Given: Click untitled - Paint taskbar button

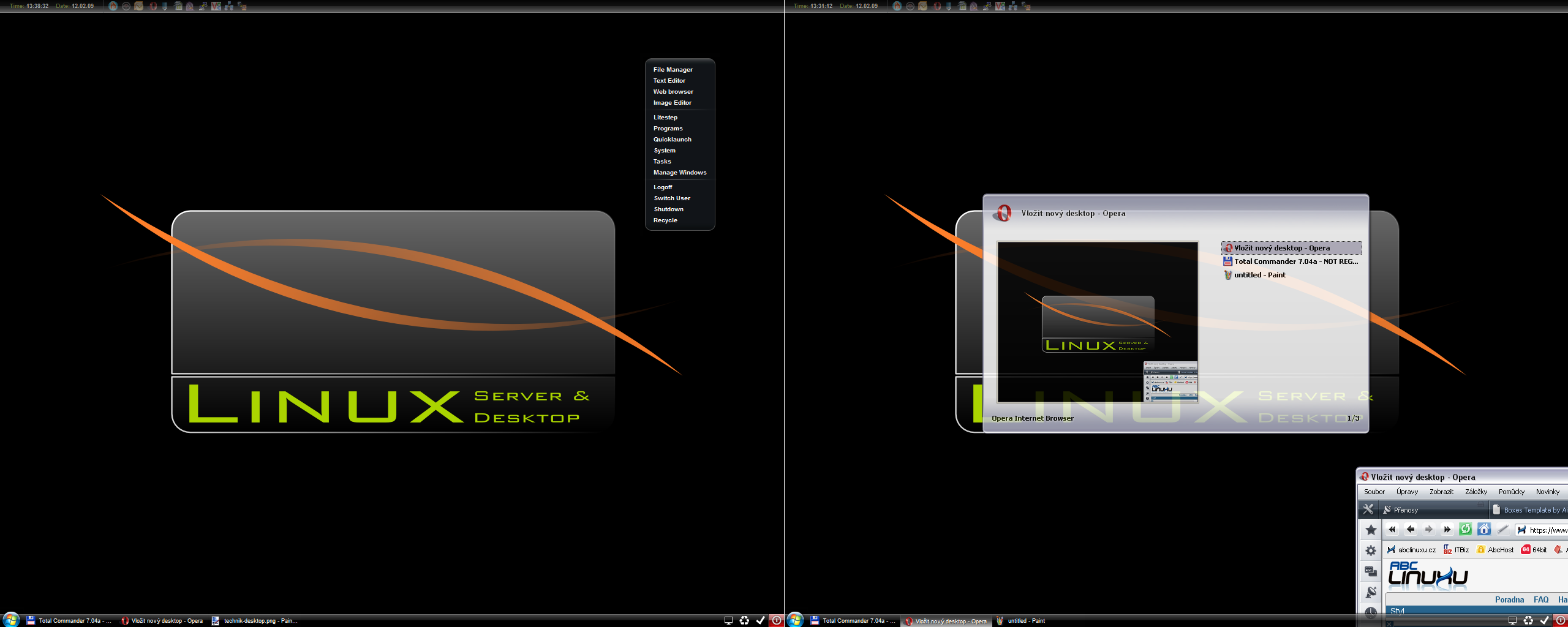Looking at the screenshot, I should (1021, 620).
